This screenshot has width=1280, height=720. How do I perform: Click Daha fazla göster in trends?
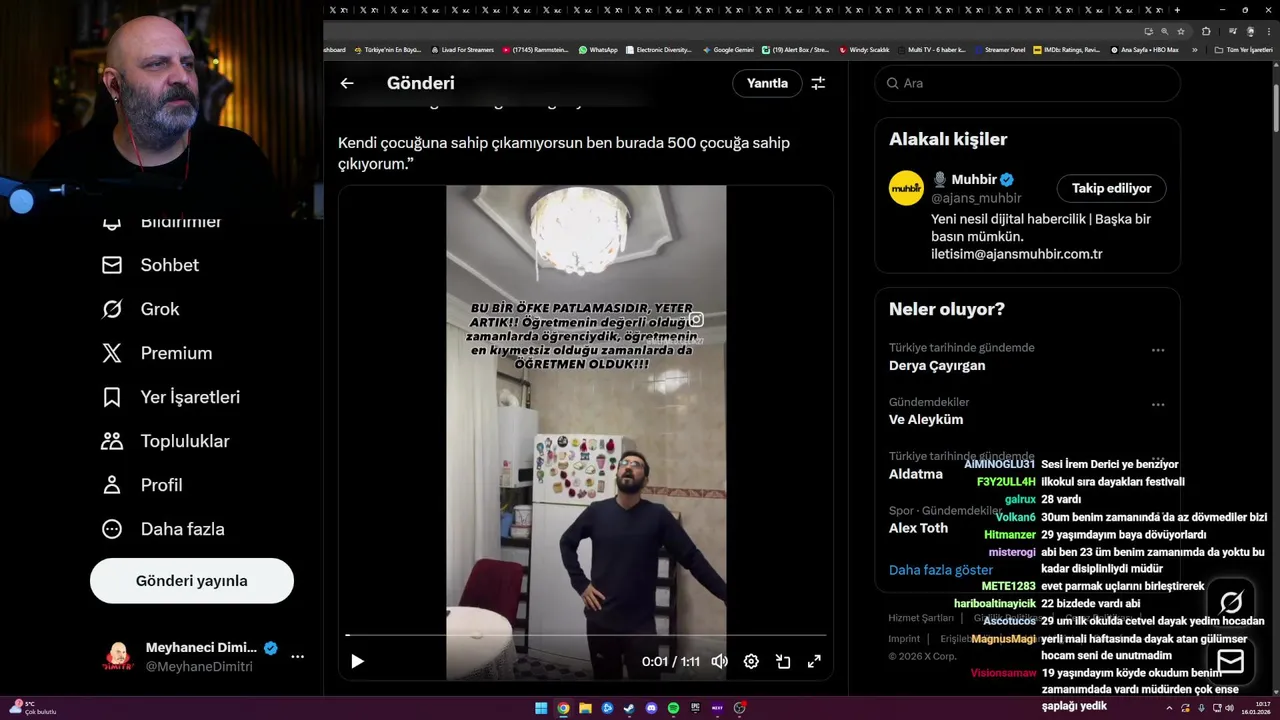tap(941, 570)
